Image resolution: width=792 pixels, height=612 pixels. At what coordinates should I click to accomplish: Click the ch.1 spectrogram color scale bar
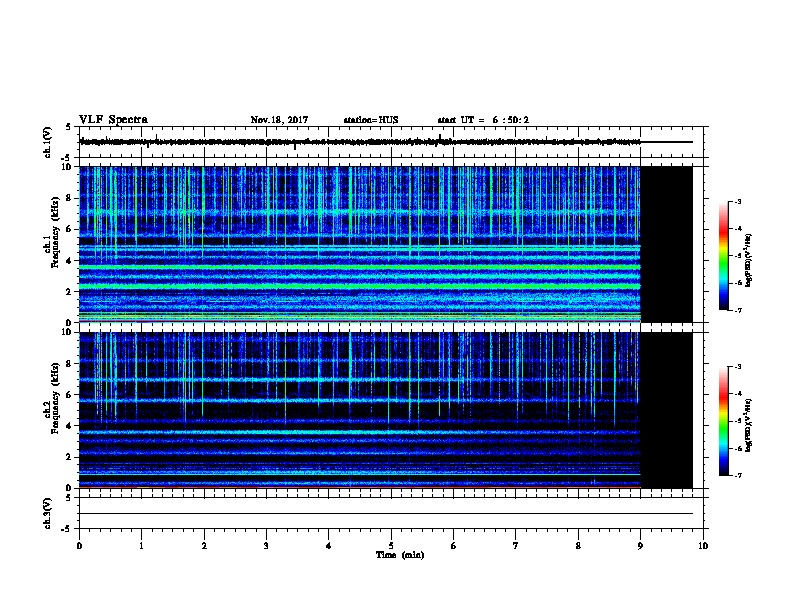coord(724,256)
